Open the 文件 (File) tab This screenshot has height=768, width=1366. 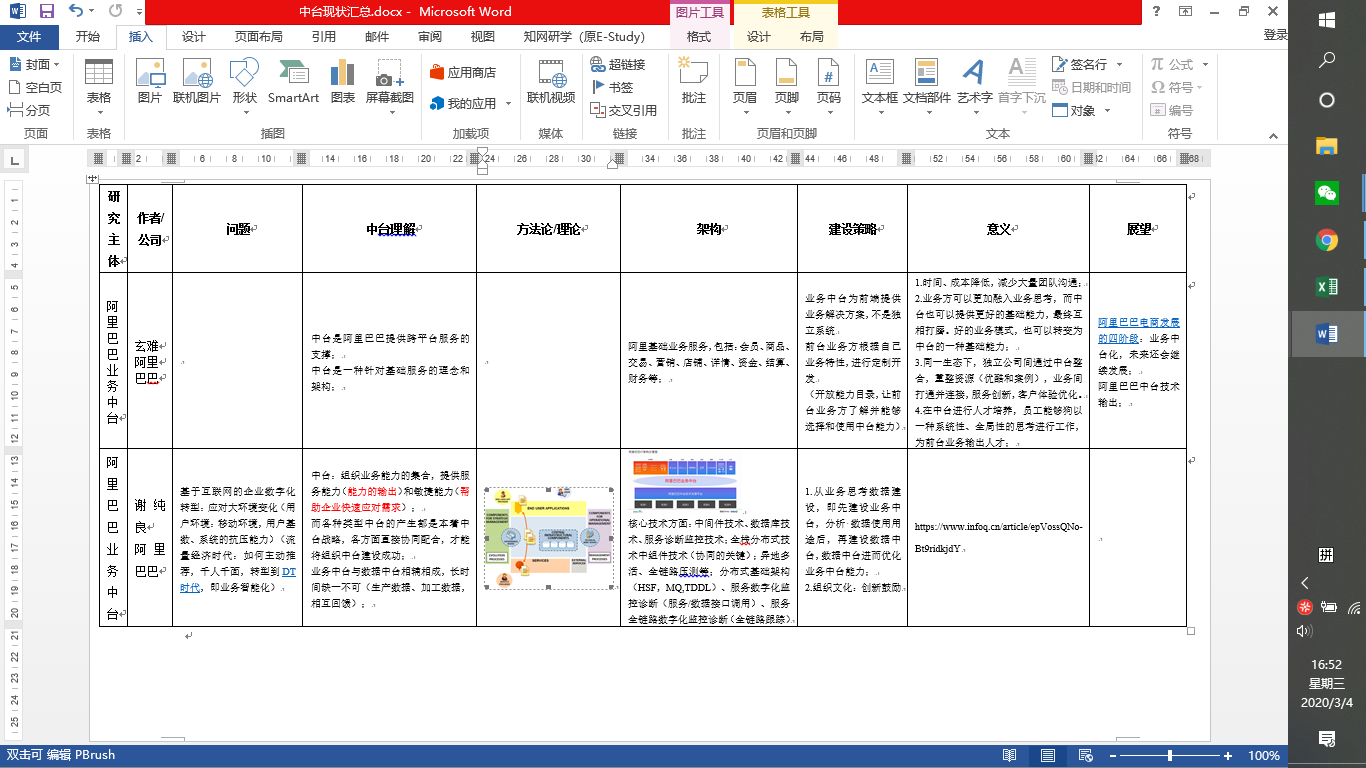click(29, 36)
